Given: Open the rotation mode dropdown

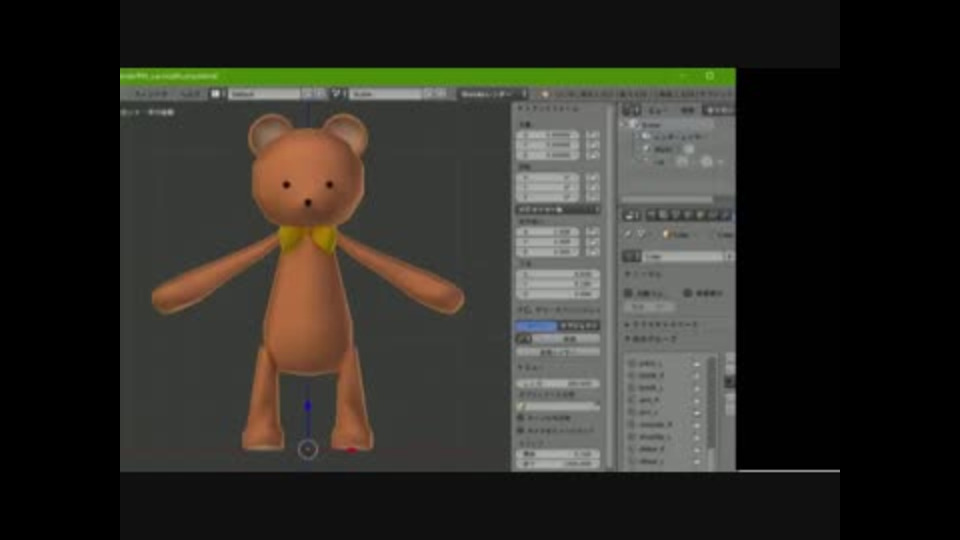Looking at the screenshot, I should coord(558,210).
